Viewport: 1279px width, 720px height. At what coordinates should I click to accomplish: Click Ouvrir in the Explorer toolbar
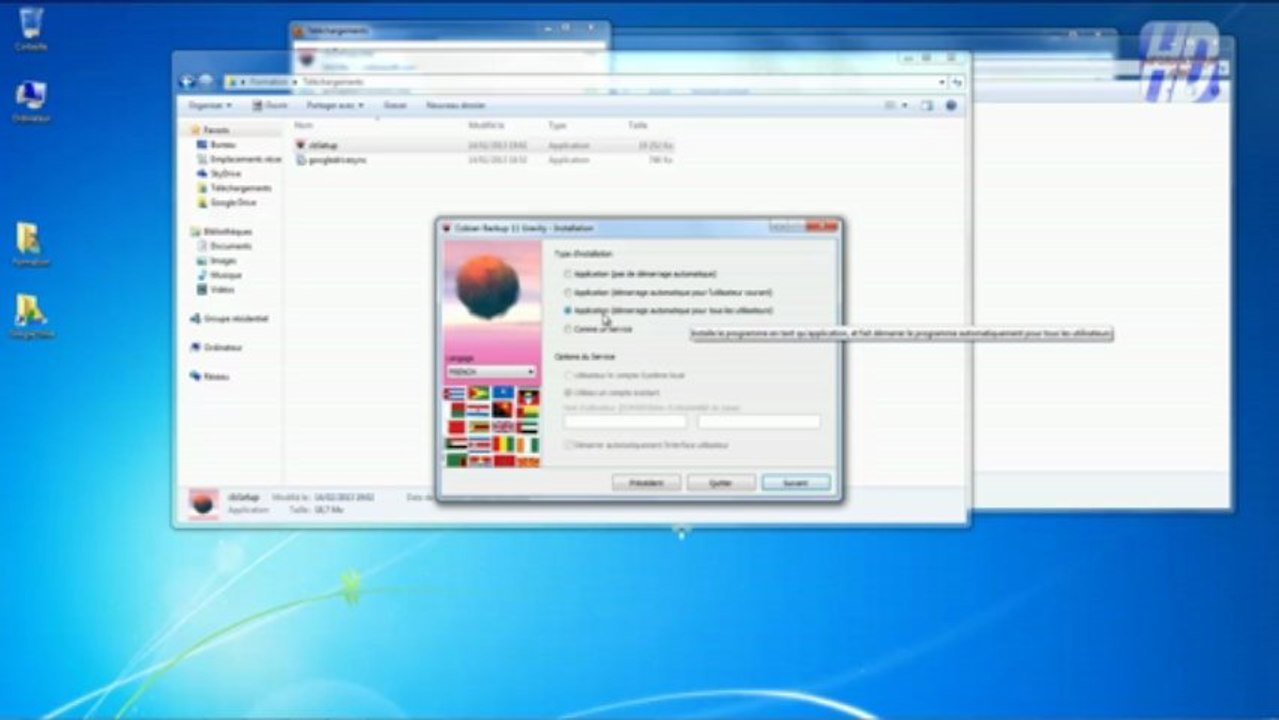click(270, 105)
